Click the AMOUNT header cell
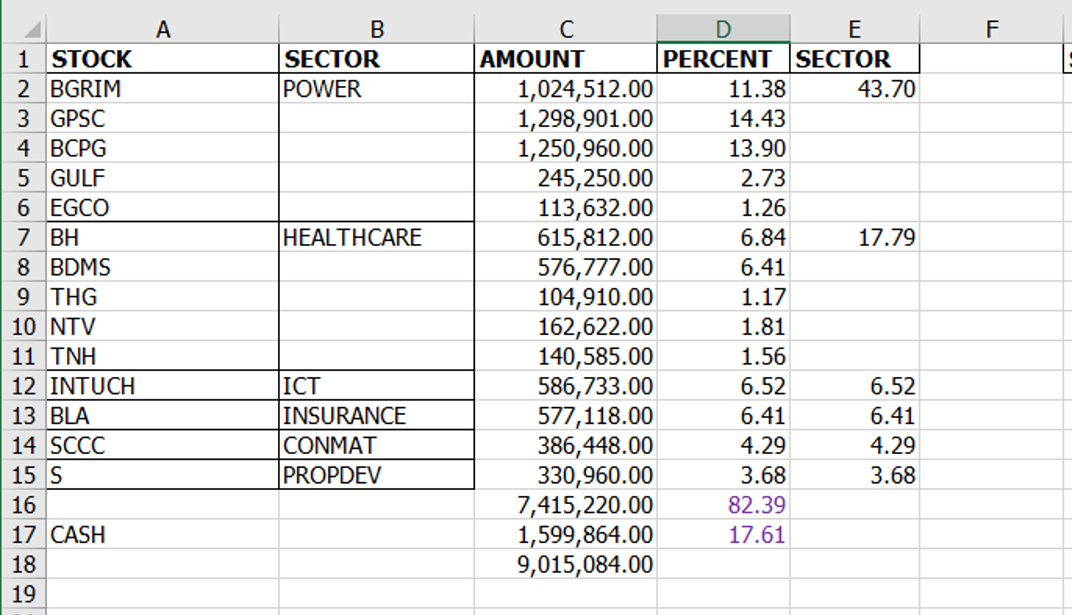 [x=565, y=59]
